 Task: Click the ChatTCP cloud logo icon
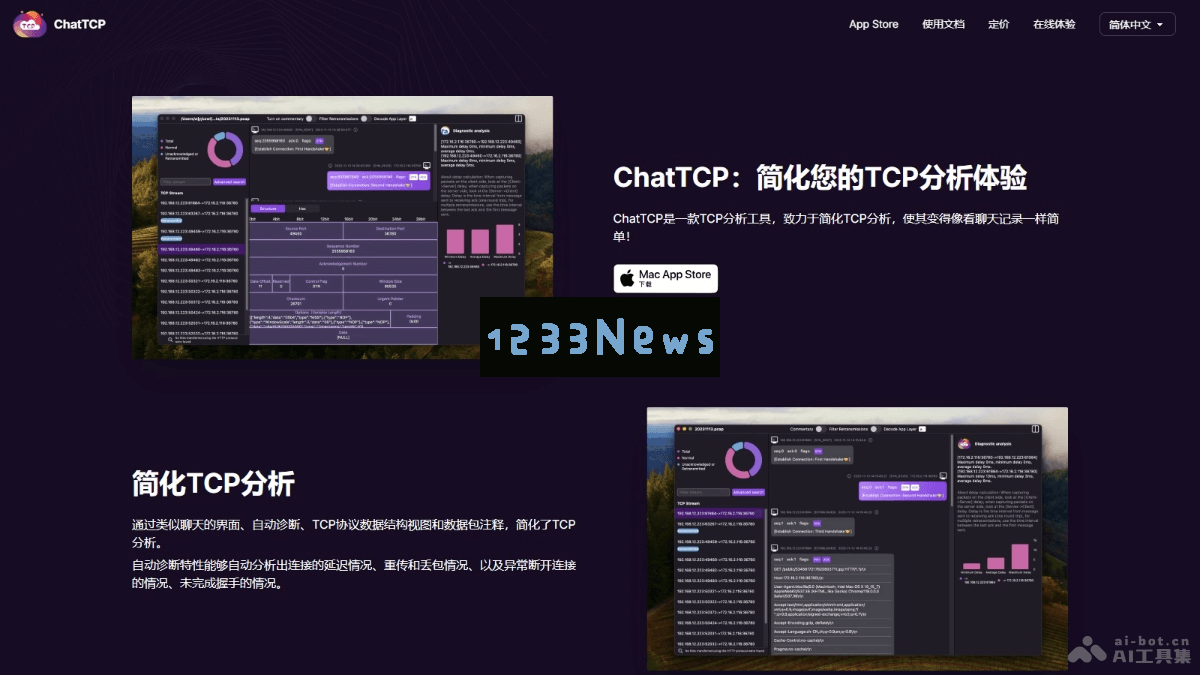(x=30, y=24)
